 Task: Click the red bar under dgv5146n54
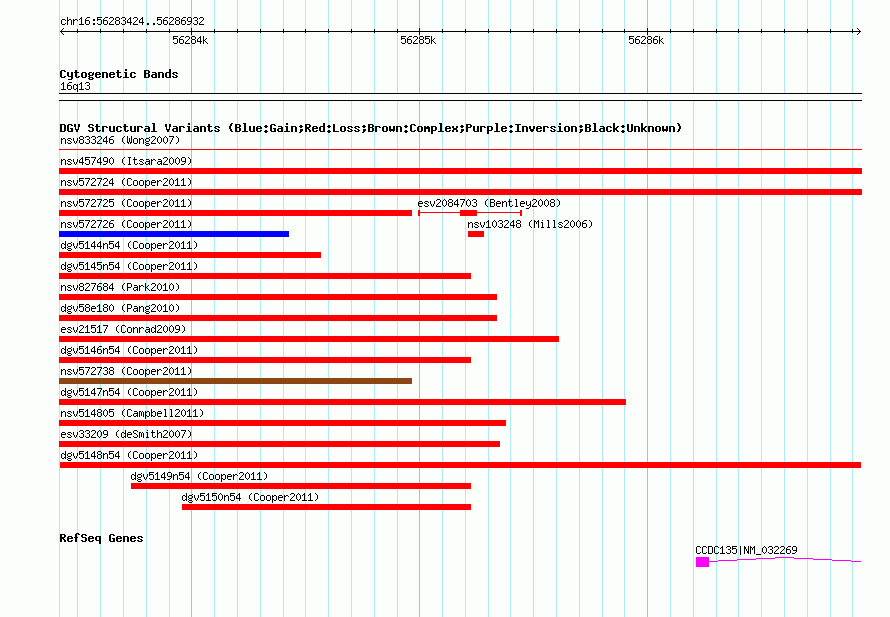pyautogui.click(x=265, y=360)
